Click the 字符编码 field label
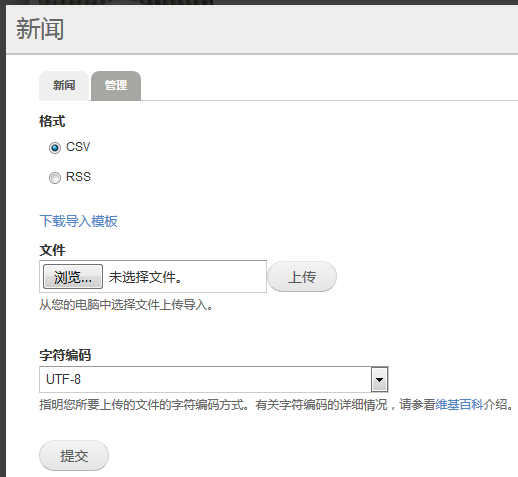Screen dimensions: 518x477 (65, 355)
